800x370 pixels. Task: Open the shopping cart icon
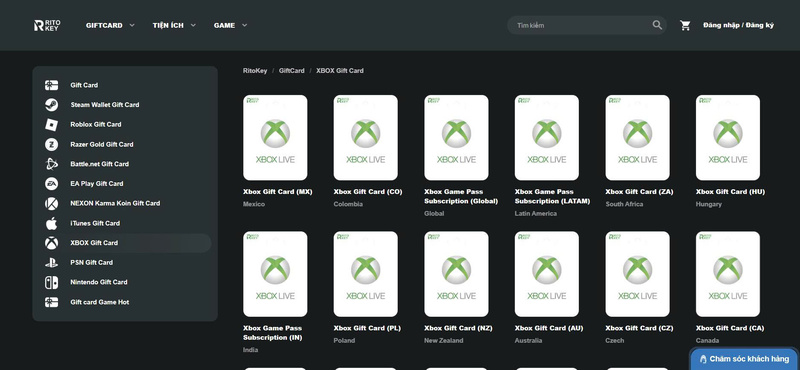[685, 25]
